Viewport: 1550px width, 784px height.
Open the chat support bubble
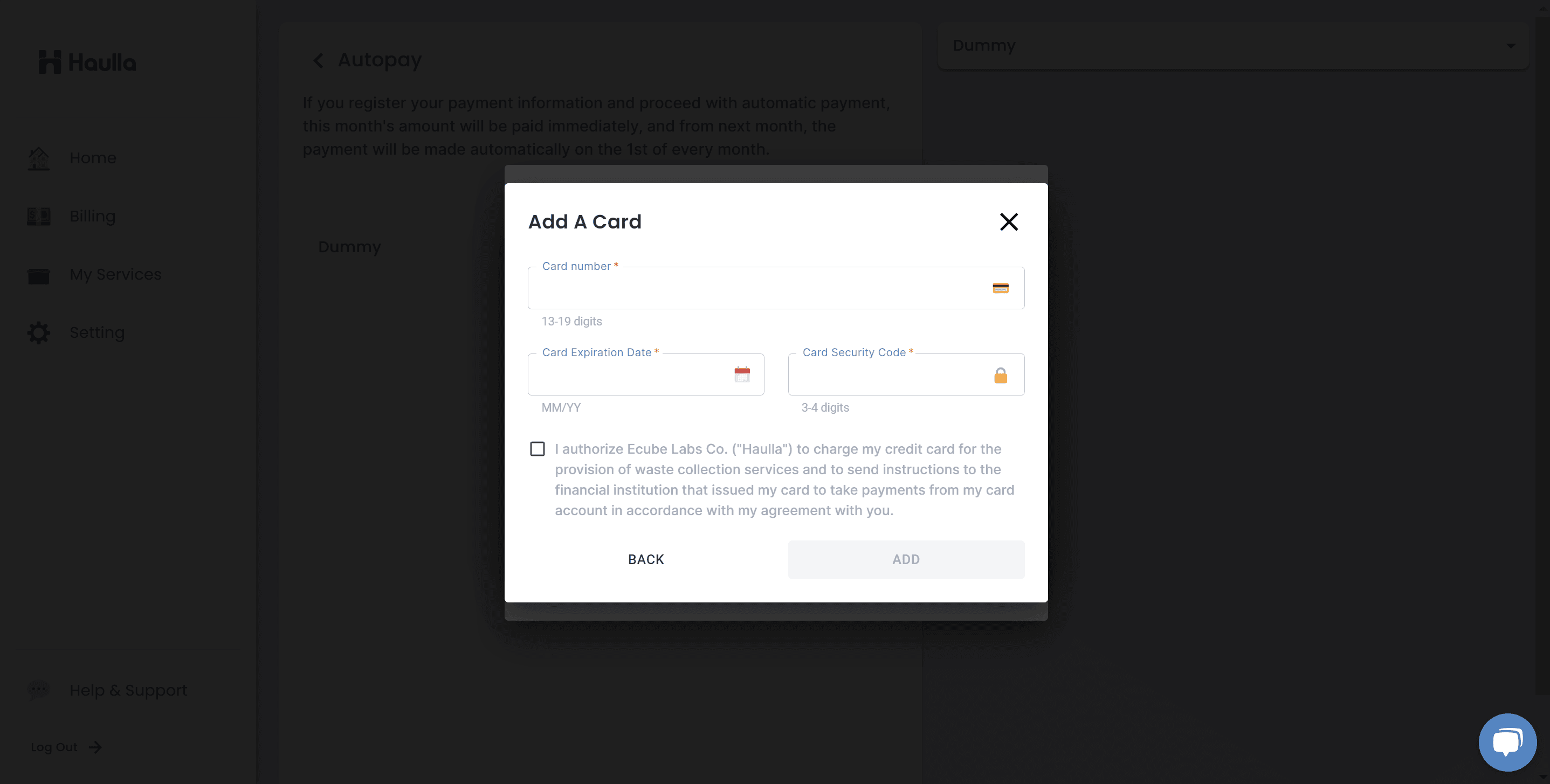[x=1507, y=742]
